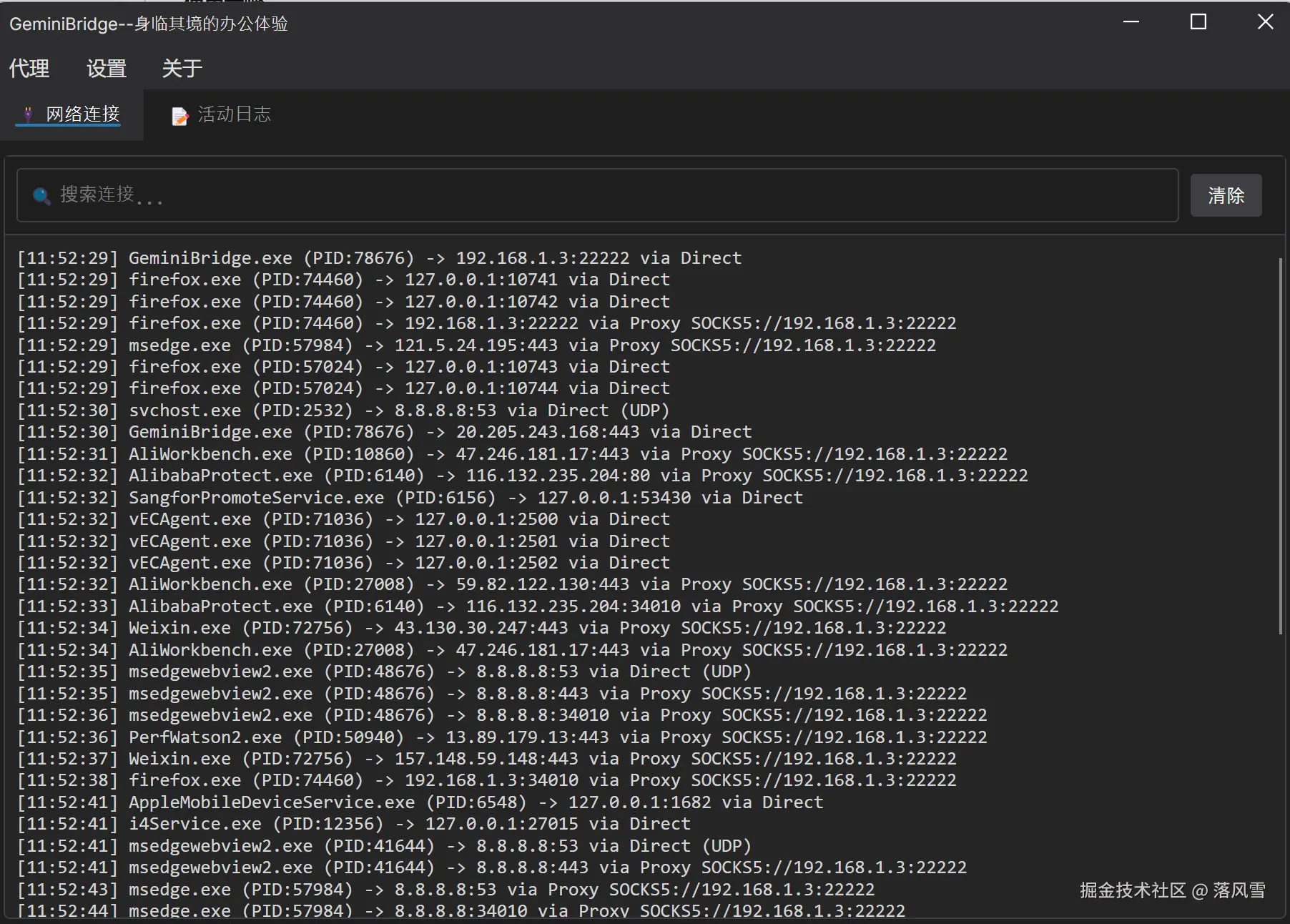Select the msedge.exe 8.8.8.8:53 log line
Image resolution: width=1290 pixels, height=924 pixels.
(x=446, y=890)
